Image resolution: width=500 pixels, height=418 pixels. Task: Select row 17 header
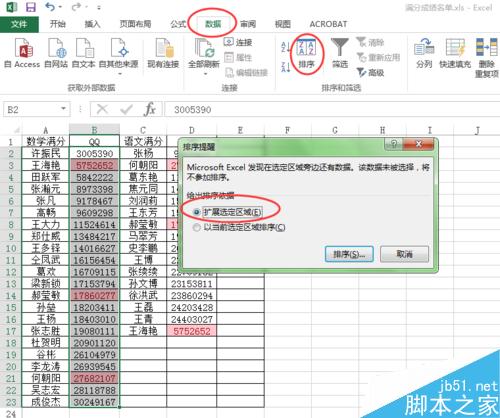11,331
